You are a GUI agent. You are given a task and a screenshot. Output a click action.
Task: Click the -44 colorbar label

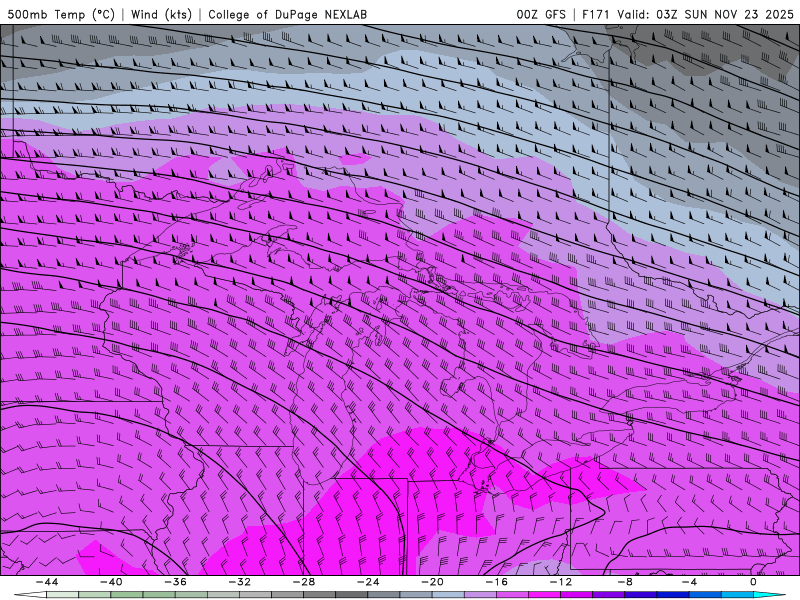pyautogui.click(x=47, y=582)
